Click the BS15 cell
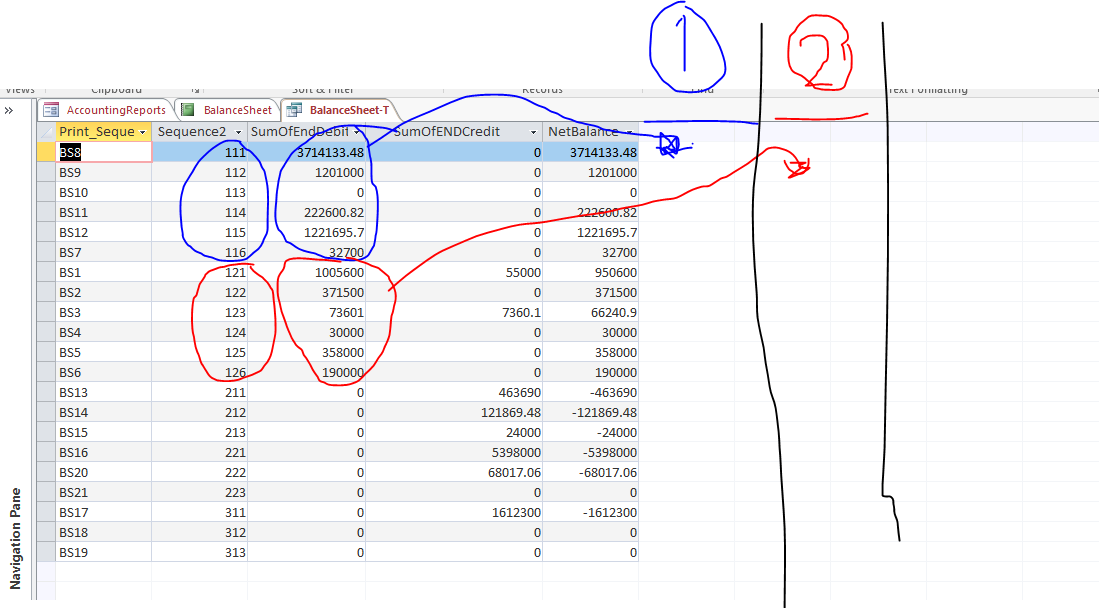The image size is (1099, 608). coord(104,433)
